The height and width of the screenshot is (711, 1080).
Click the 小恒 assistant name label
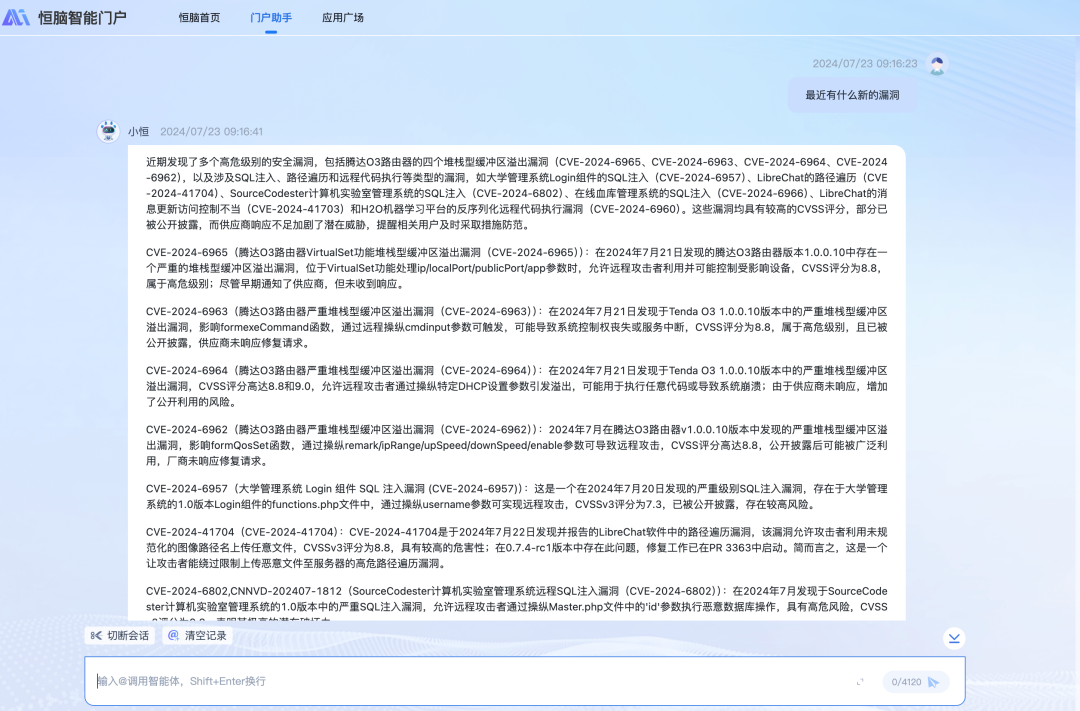[138, 131]
